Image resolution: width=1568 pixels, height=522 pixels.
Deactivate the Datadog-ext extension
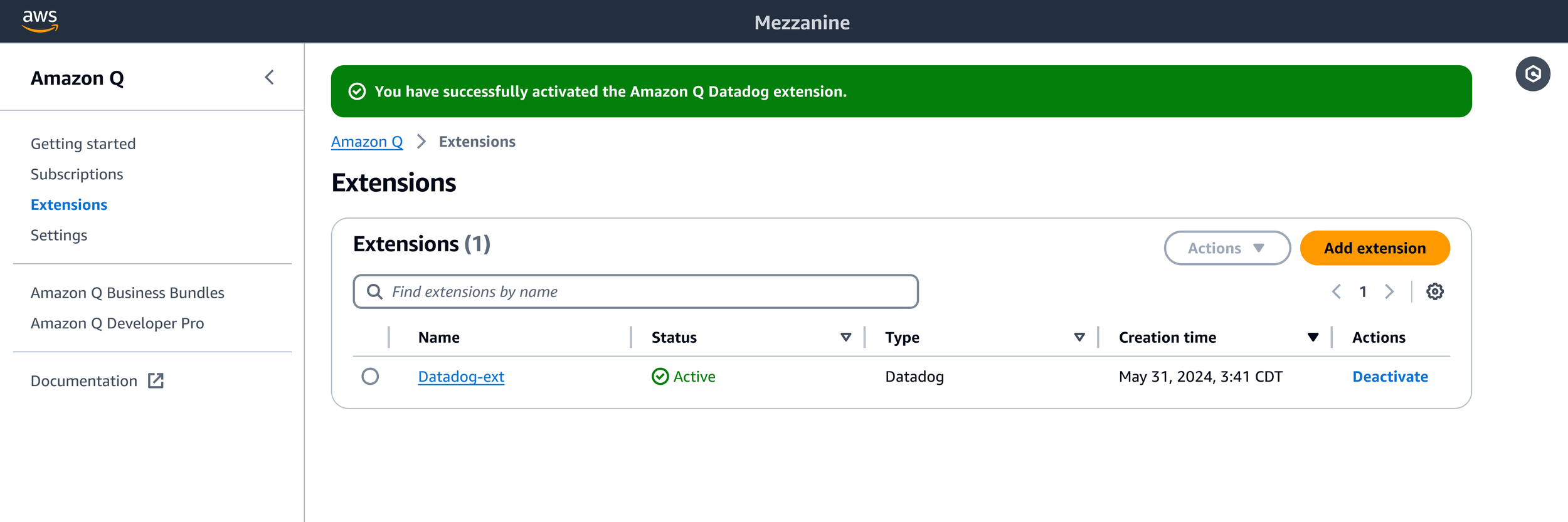point(1390,377)
